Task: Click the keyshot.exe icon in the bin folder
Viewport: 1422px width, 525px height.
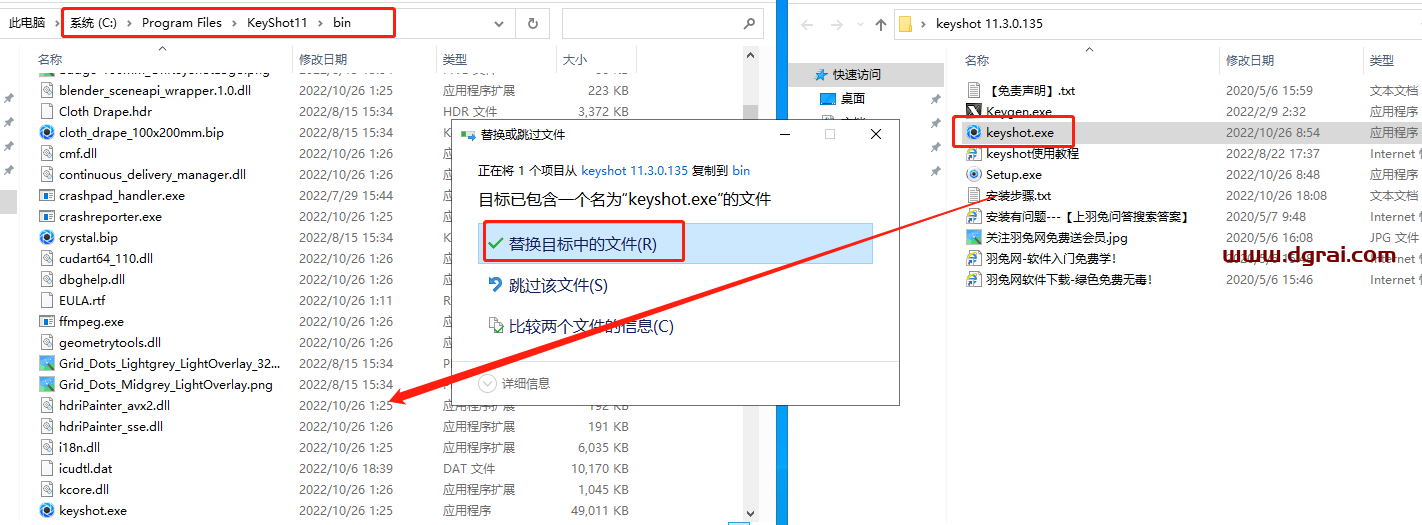Action: [46, 510]
